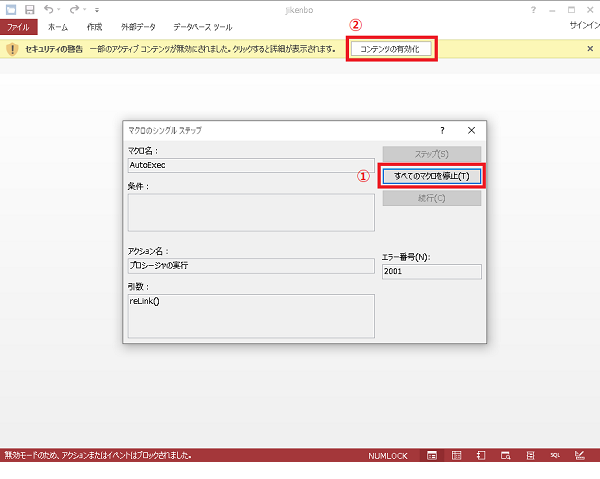
Task: Click the Redo arrow icon
Action: 73,9
